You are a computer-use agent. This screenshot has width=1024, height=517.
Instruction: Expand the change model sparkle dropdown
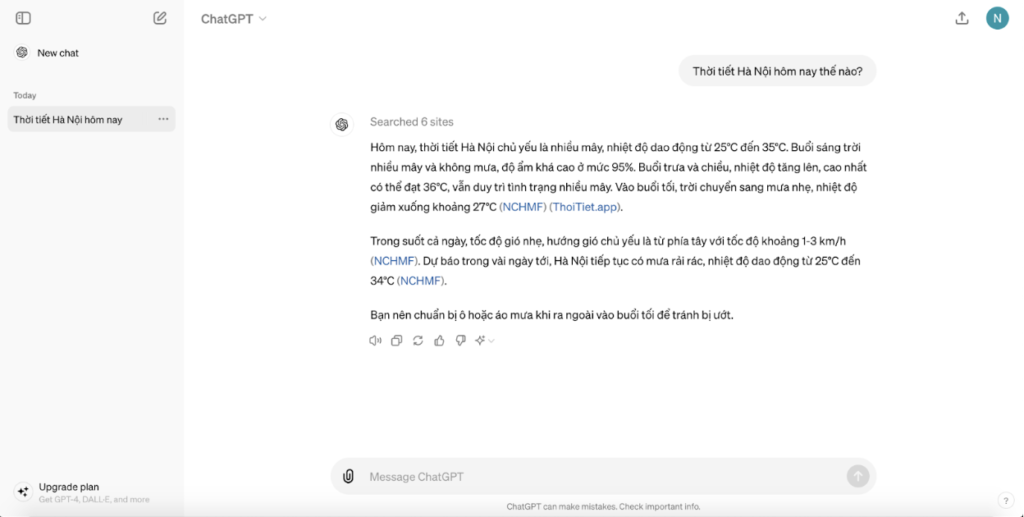tap(485, 341)
